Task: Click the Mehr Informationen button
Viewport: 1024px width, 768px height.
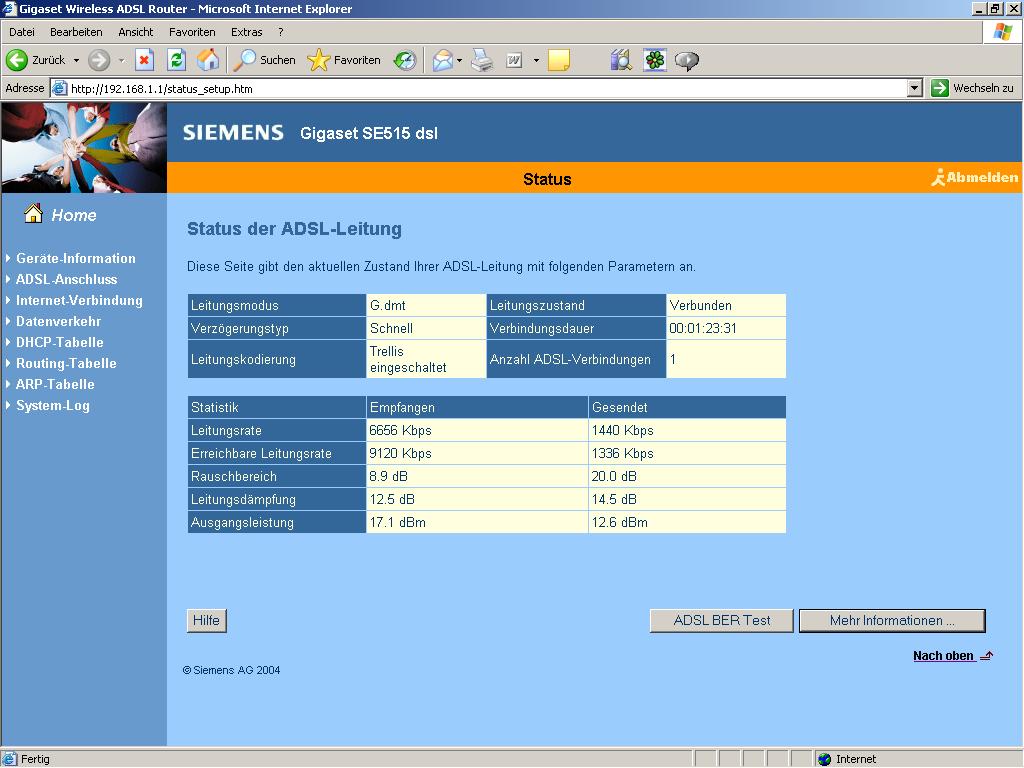Action: click(892, 620)
